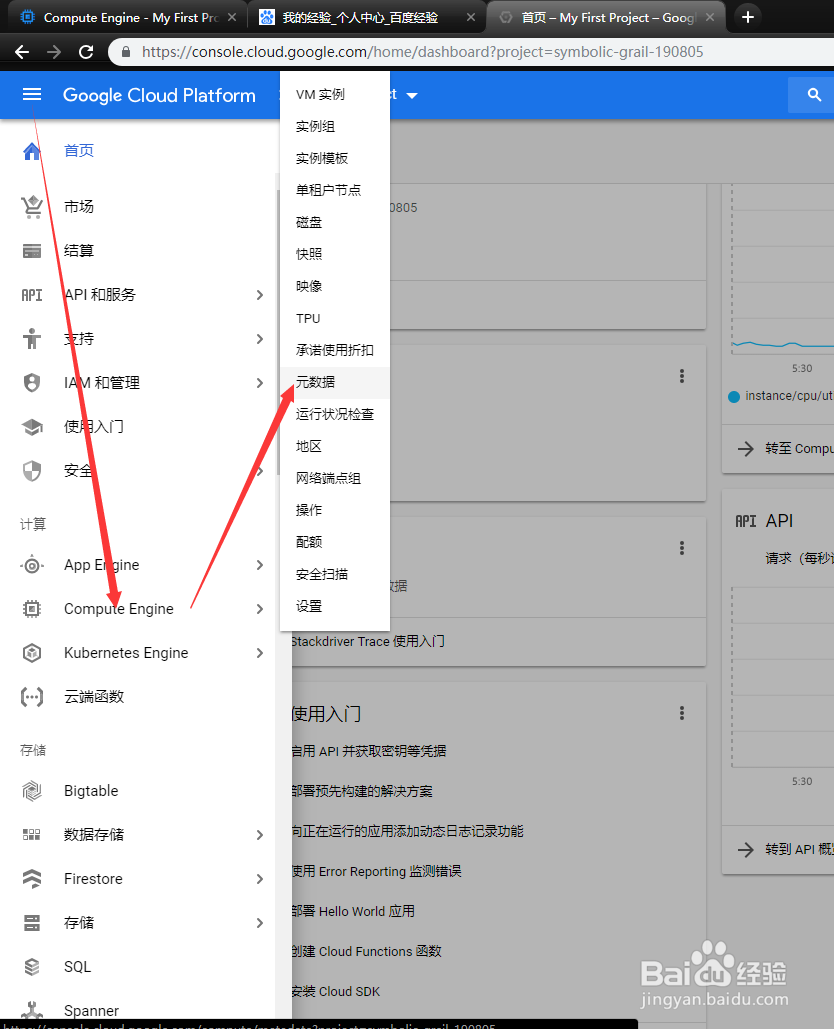The width and height of the screenshot is (834, 1029).
Task: Click the search magnifier icon
Action: click(x=814, y=95)
